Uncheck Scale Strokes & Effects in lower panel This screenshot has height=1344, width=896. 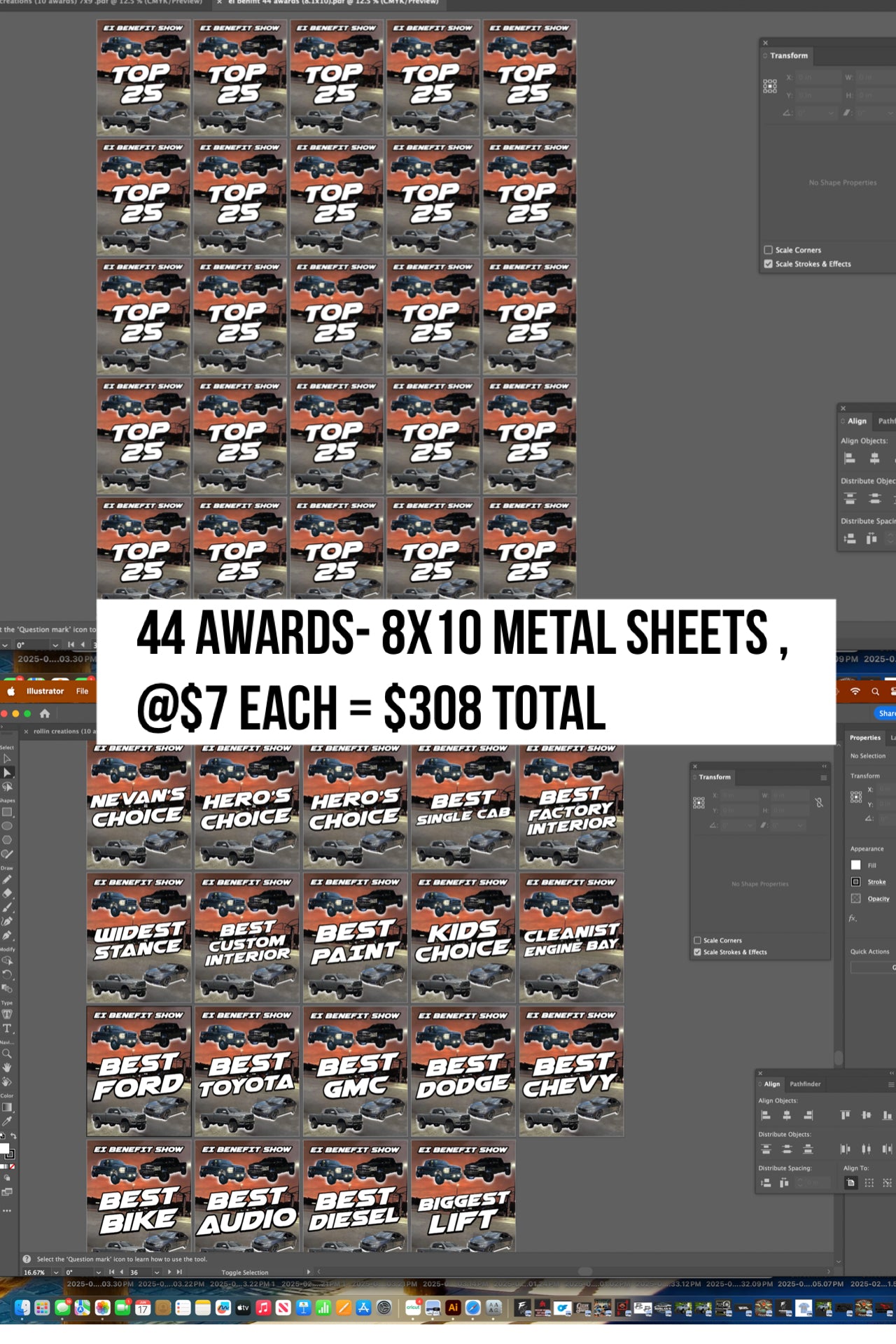pos(697,952)
